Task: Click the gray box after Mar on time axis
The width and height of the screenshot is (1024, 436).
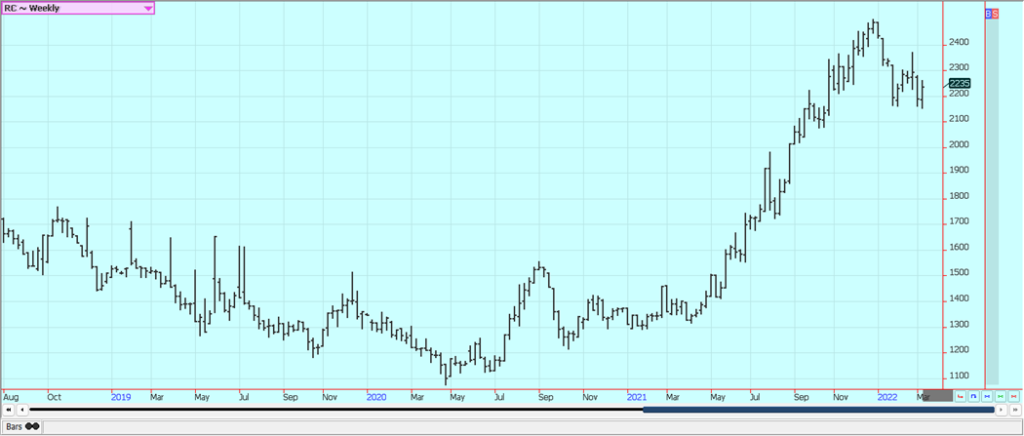Action: (938, 396)
